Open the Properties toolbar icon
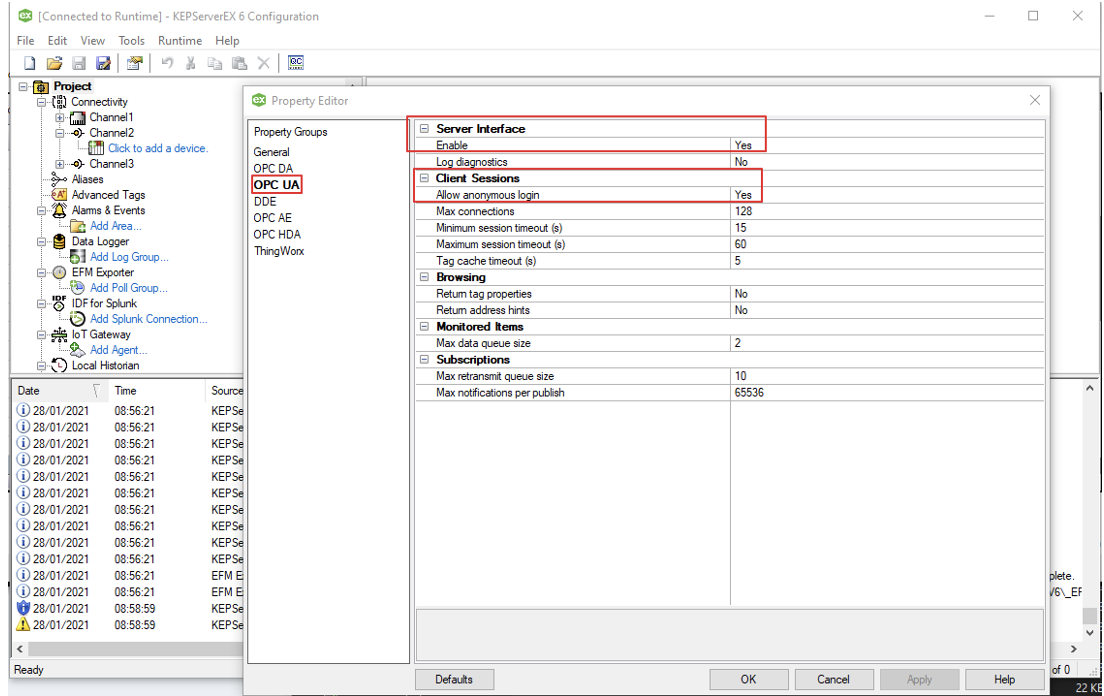This screenshot has height=696, width=1104. [134, 63]
